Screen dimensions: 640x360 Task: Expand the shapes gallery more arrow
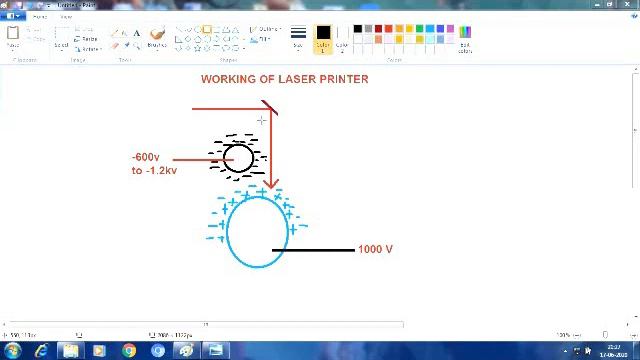click(244, 49)
